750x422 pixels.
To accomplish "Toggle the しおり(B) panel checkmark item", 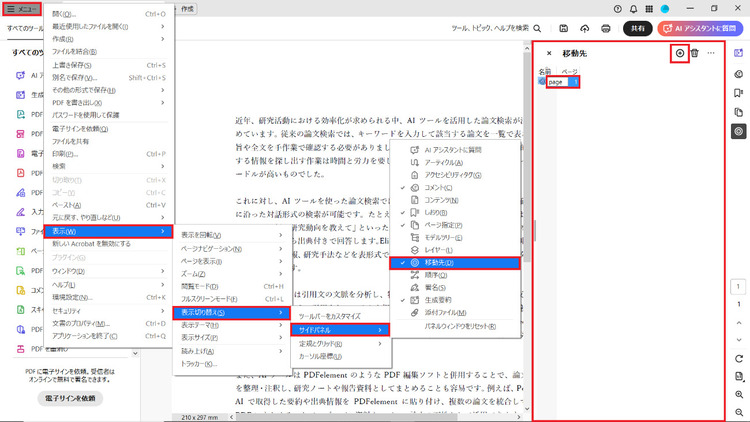I will coord(455,212).
